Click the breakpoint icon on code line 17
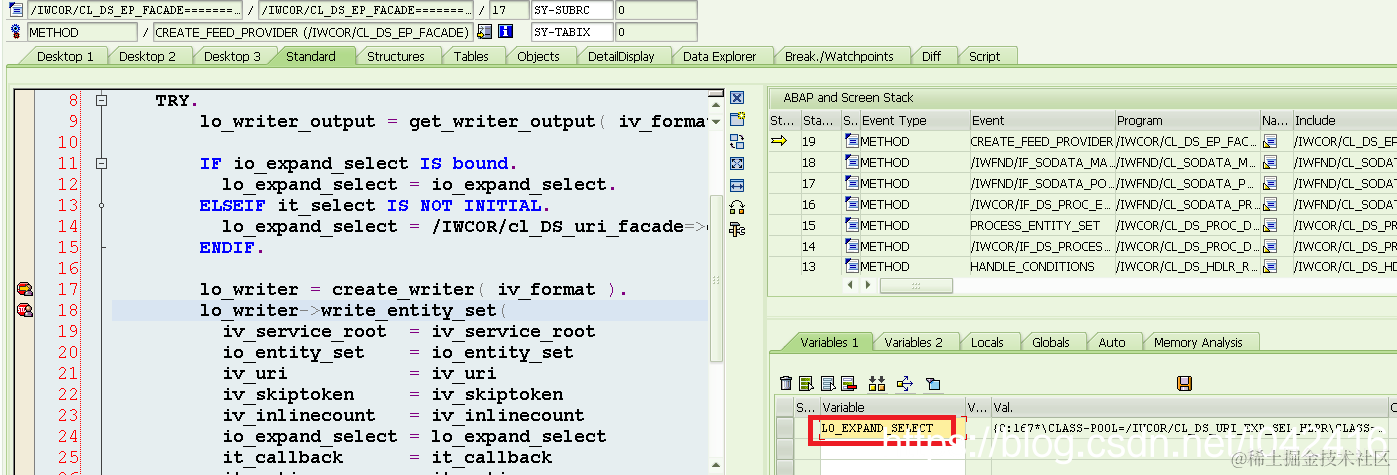Viewport: 1397px width, 475px height. click(x=23, y=289)
